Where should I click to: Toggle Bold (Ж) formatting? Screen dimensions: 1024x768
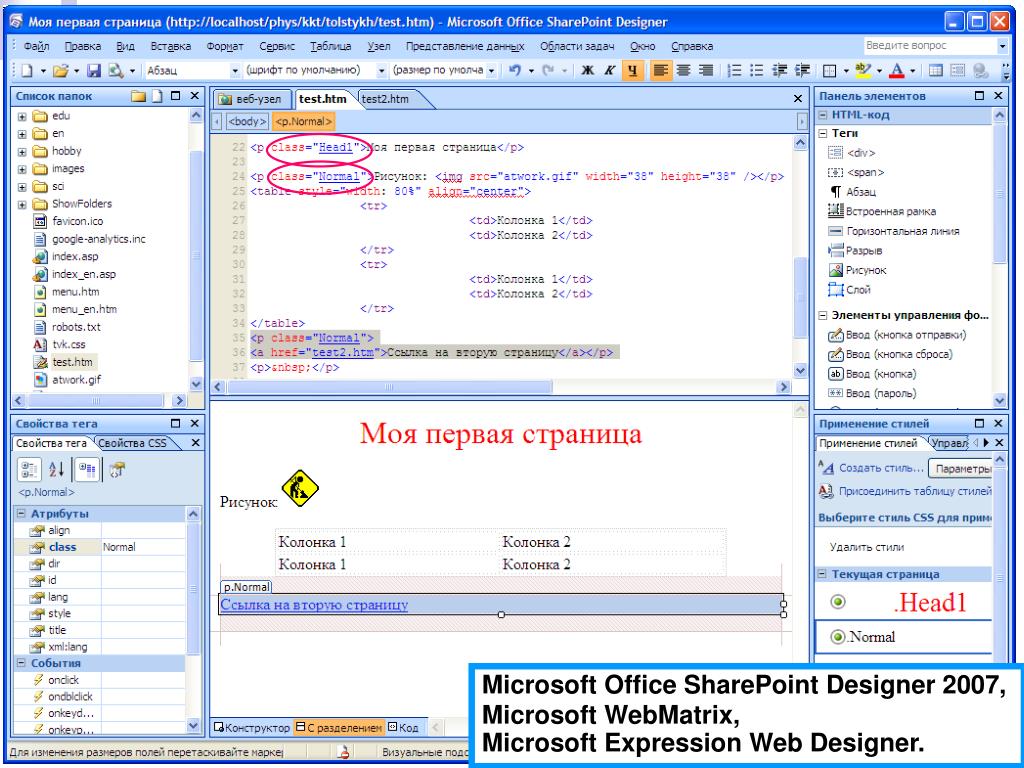pyautogui.click(x=586, y=72)
